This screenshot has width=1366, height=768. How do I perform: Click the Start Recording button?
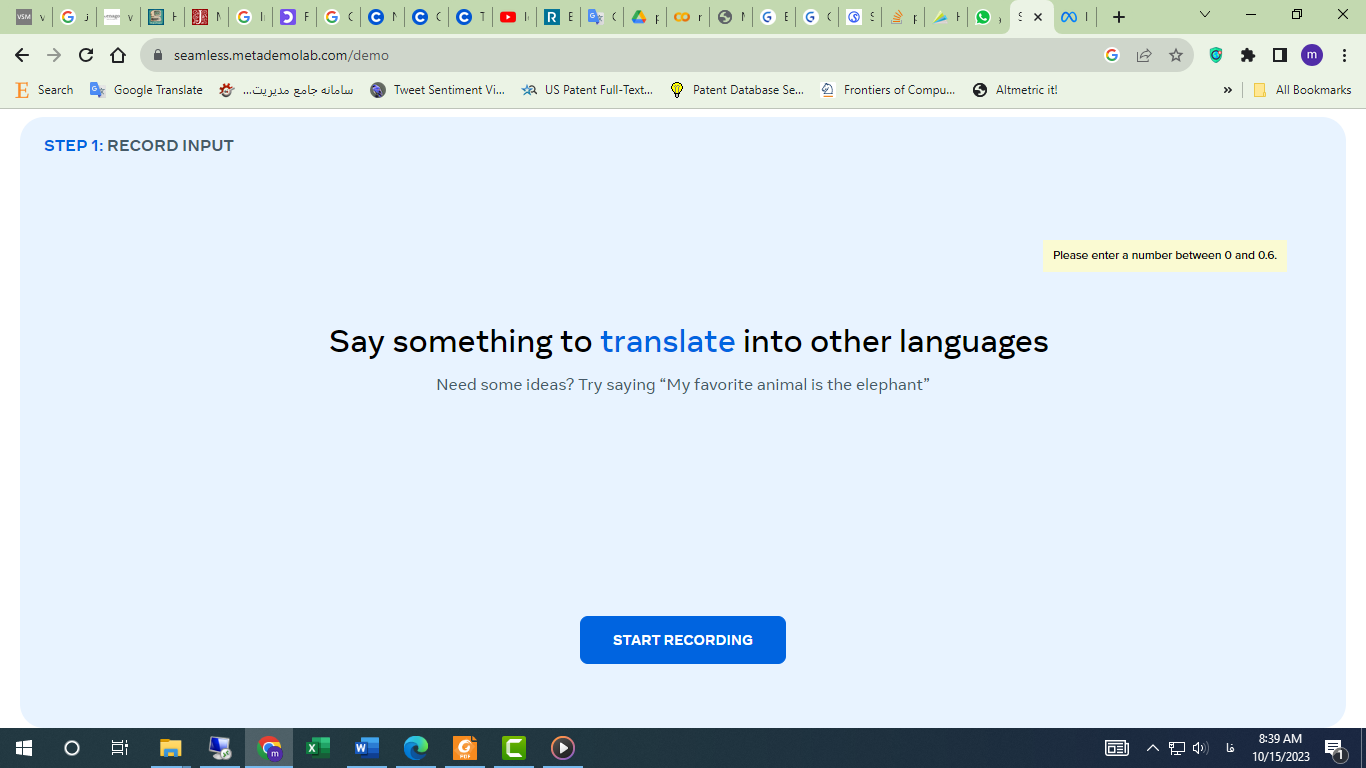683,640
